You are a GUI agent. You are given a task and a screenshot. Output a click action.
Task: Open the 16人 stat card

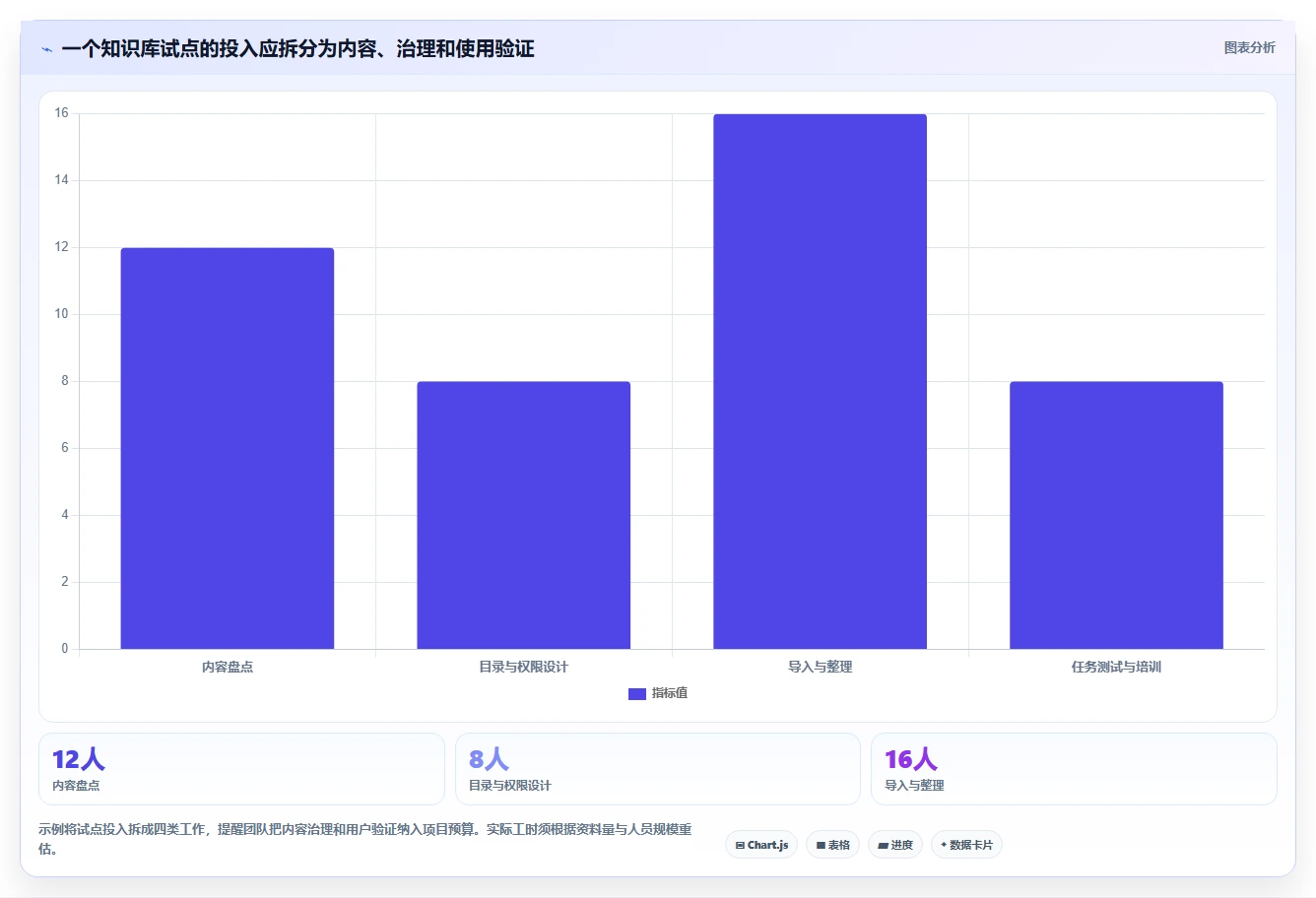(1074, 769)
